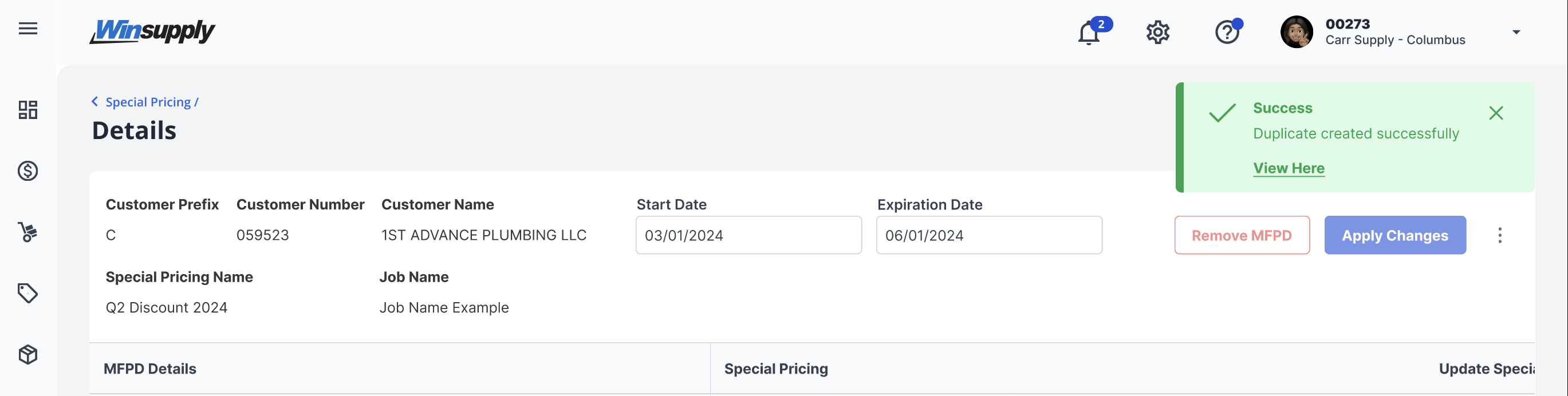Open the settings gear

click(1158, 32)
